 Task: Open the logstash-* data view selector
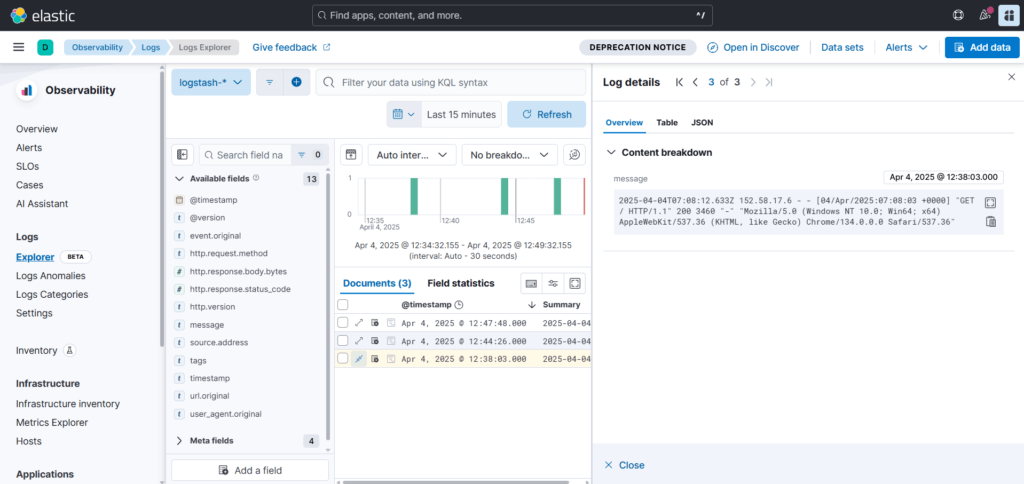(x=211, y=82)
